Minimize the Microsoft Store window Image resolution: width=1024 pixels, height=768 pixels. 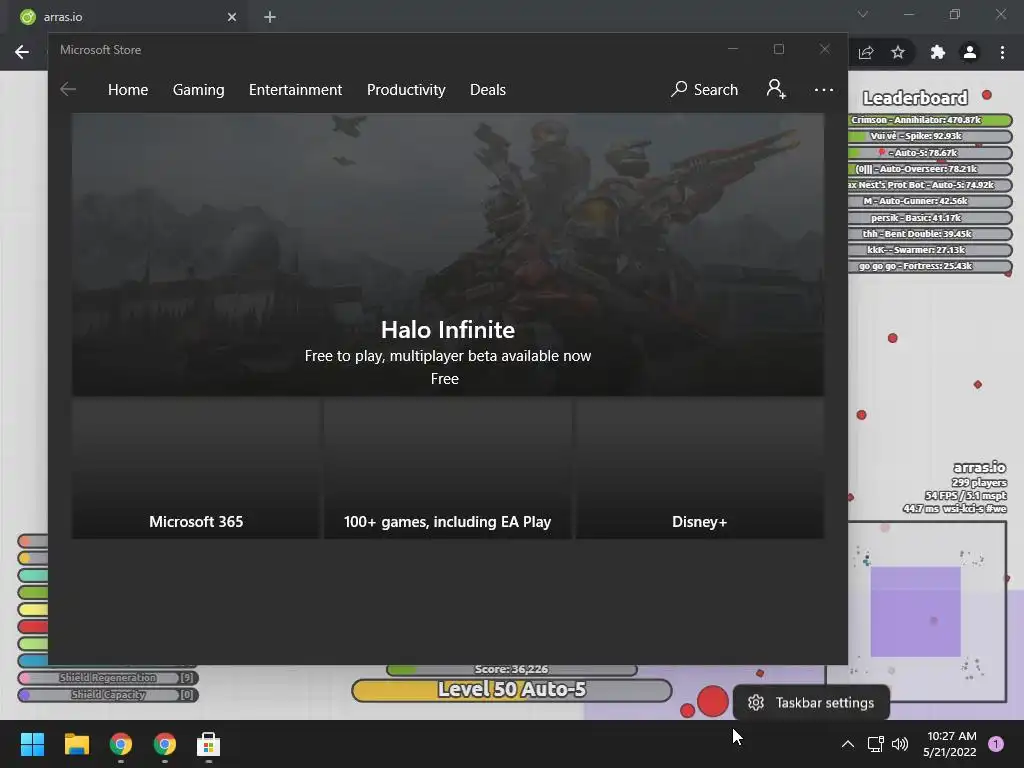coord(733,49)
